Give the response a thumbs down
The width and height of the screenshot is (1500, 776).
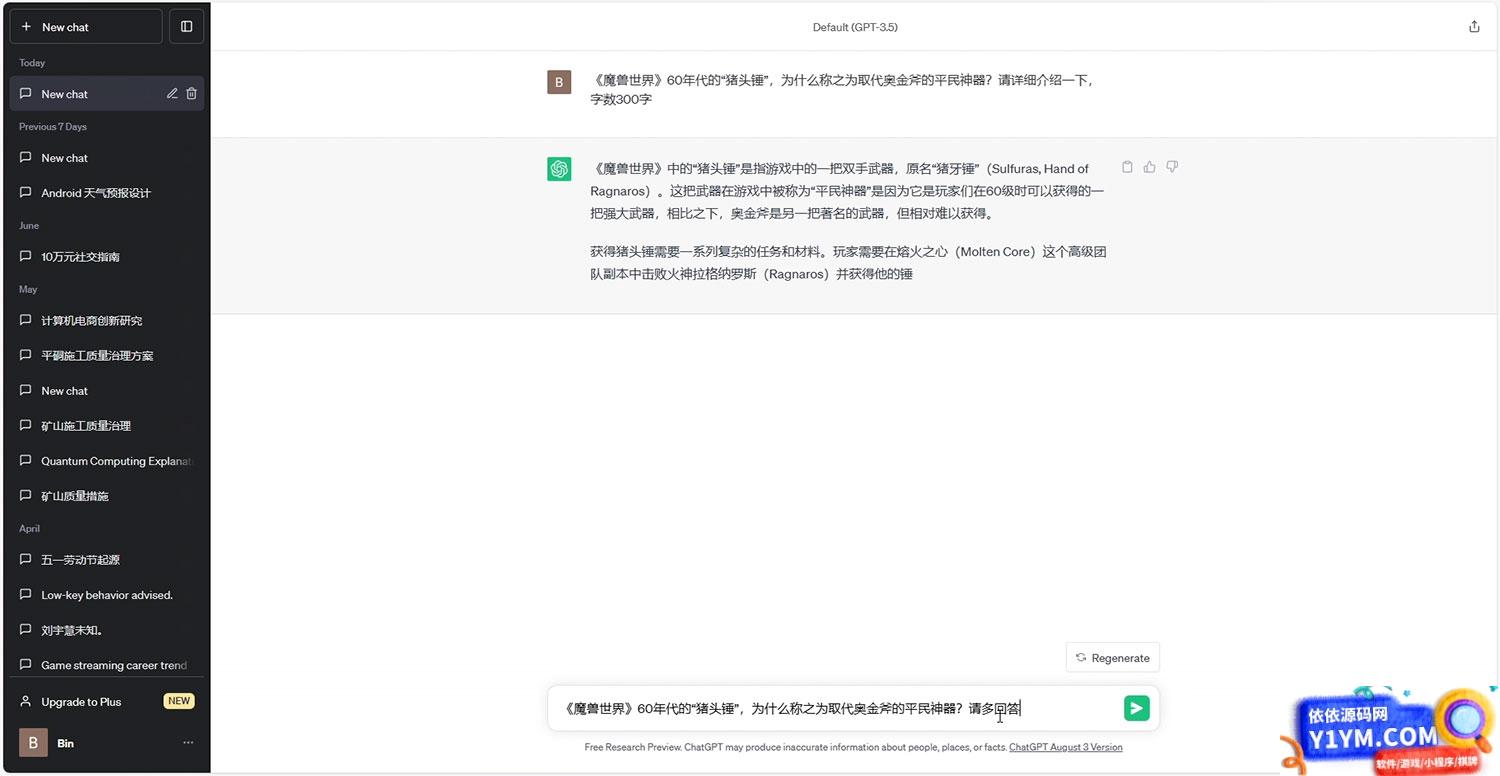coord(1172,167)
